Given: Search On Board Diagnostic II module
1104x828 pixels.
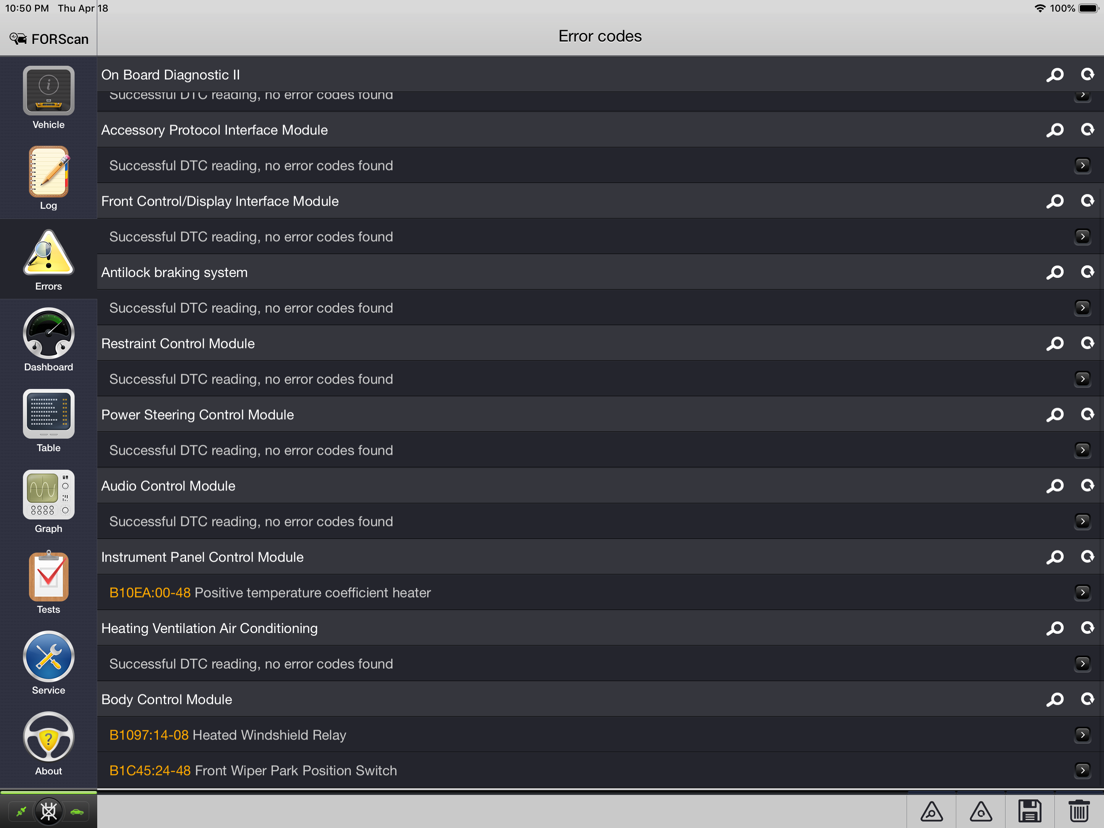Looking at the screenshot, I should click(x=1055, y=75).
